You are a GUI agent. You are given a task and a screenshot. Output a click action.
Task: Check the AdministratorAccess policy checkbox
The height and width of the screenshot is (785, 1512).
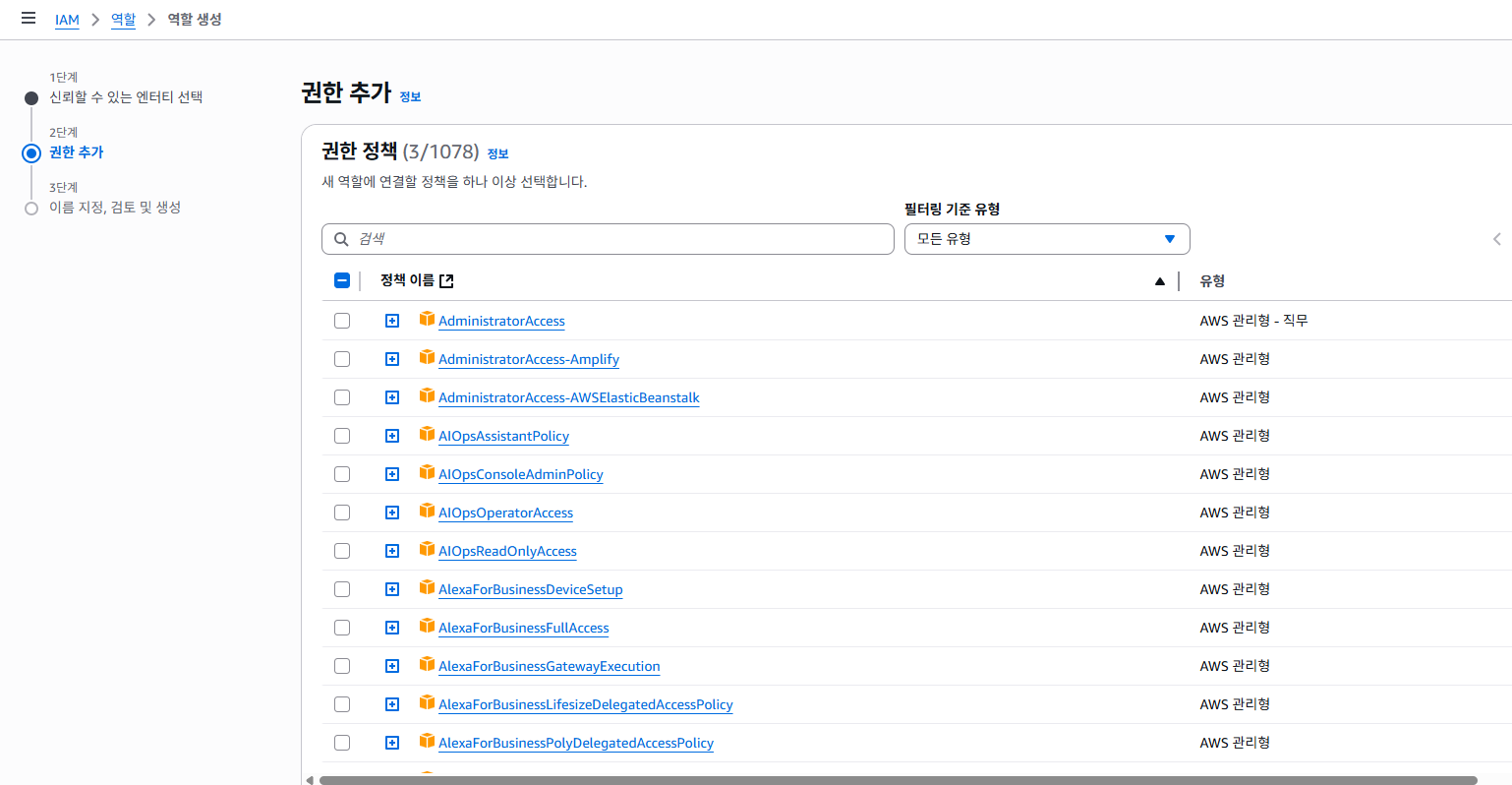tap(342, 321)
